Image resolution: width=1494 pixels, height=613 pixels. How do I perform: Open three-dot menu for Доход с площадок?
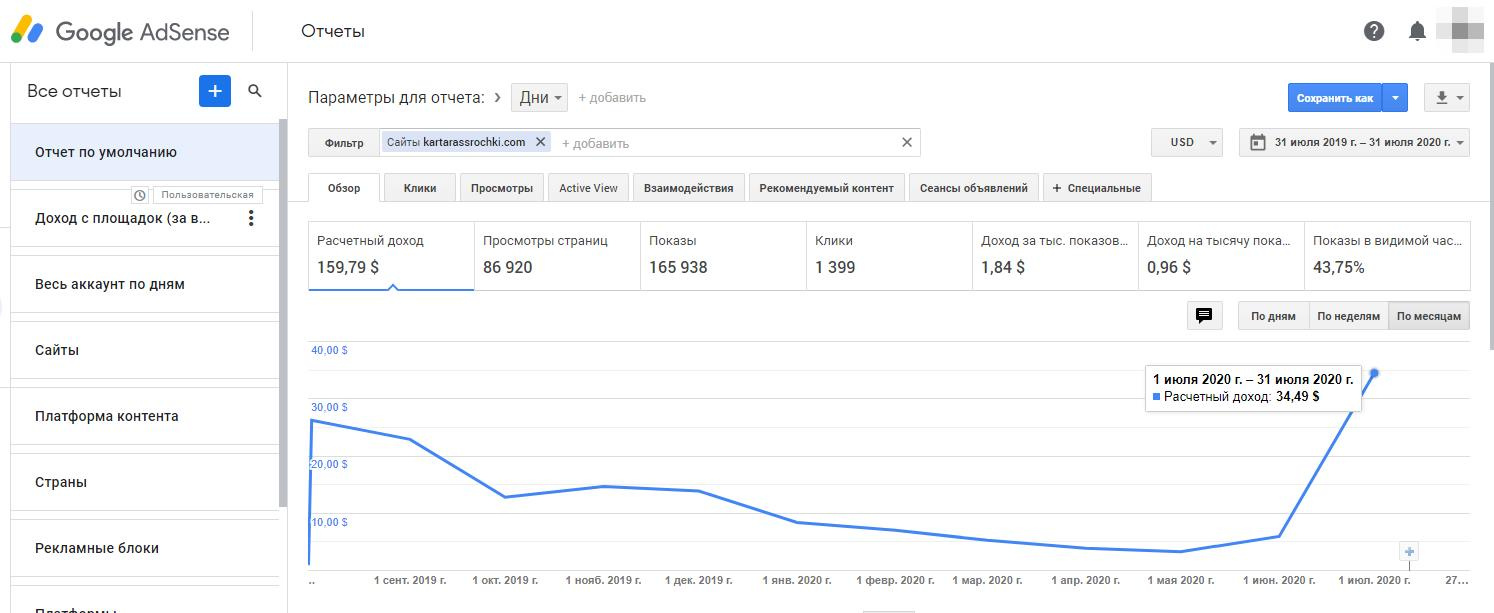click(251, 218)
